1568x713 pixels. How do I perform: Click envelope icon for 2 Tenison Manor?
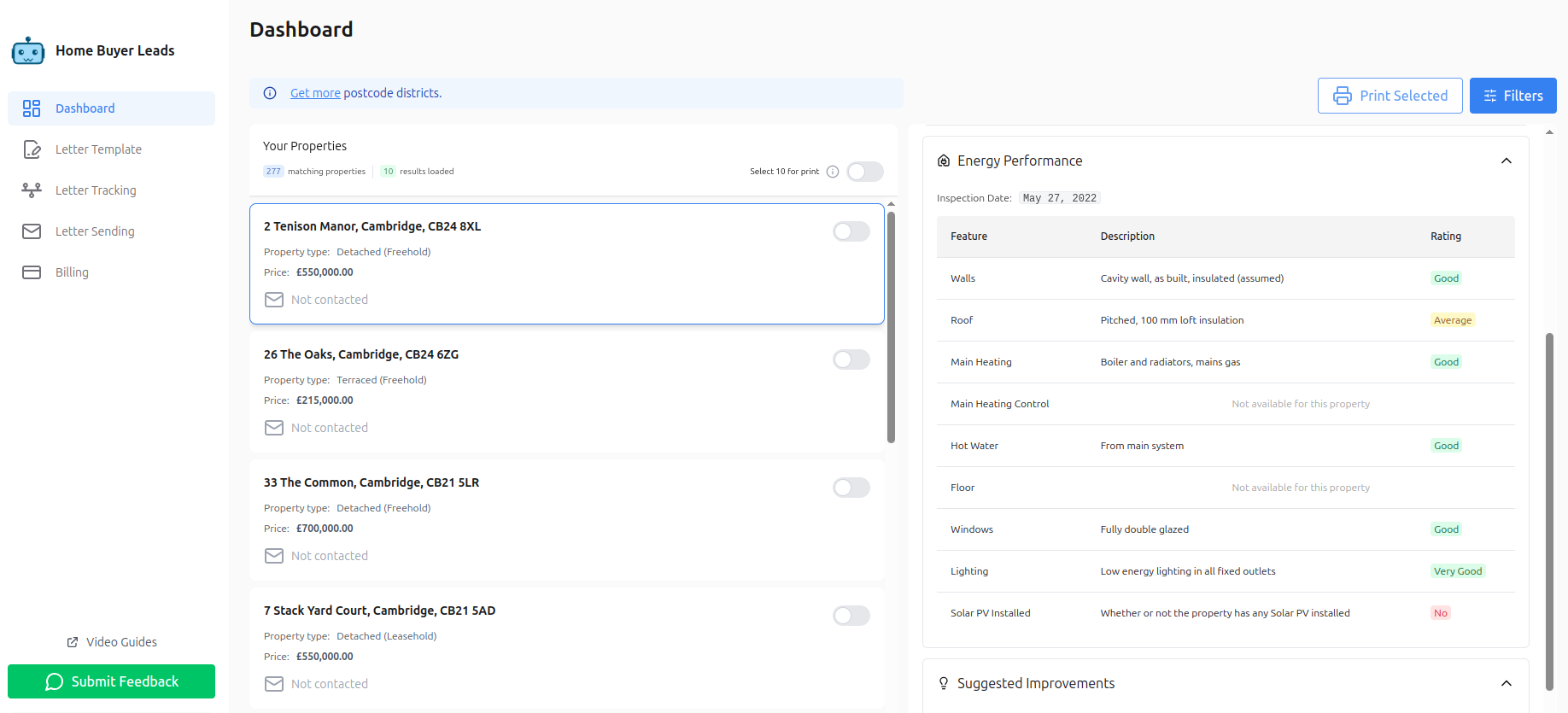274,300
